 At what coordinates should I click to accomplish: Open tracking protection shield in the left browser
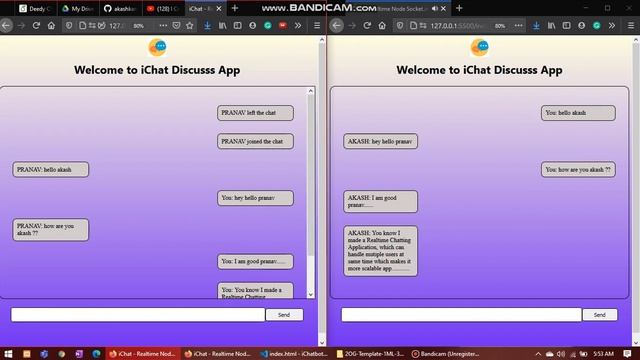tap(69, 26)
